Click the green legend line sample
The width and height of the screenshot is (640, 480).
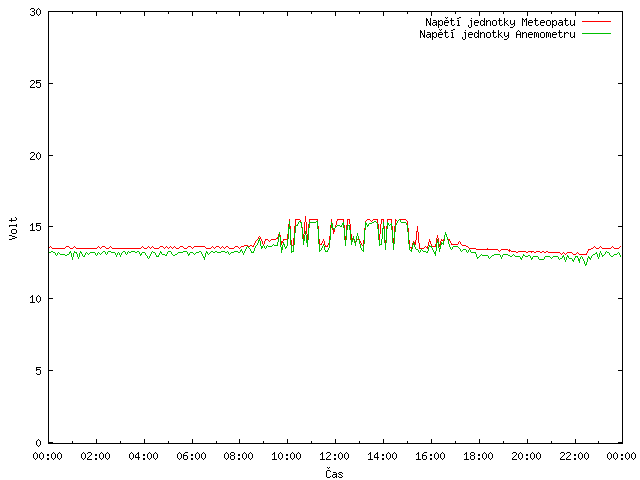coord(596,33)
